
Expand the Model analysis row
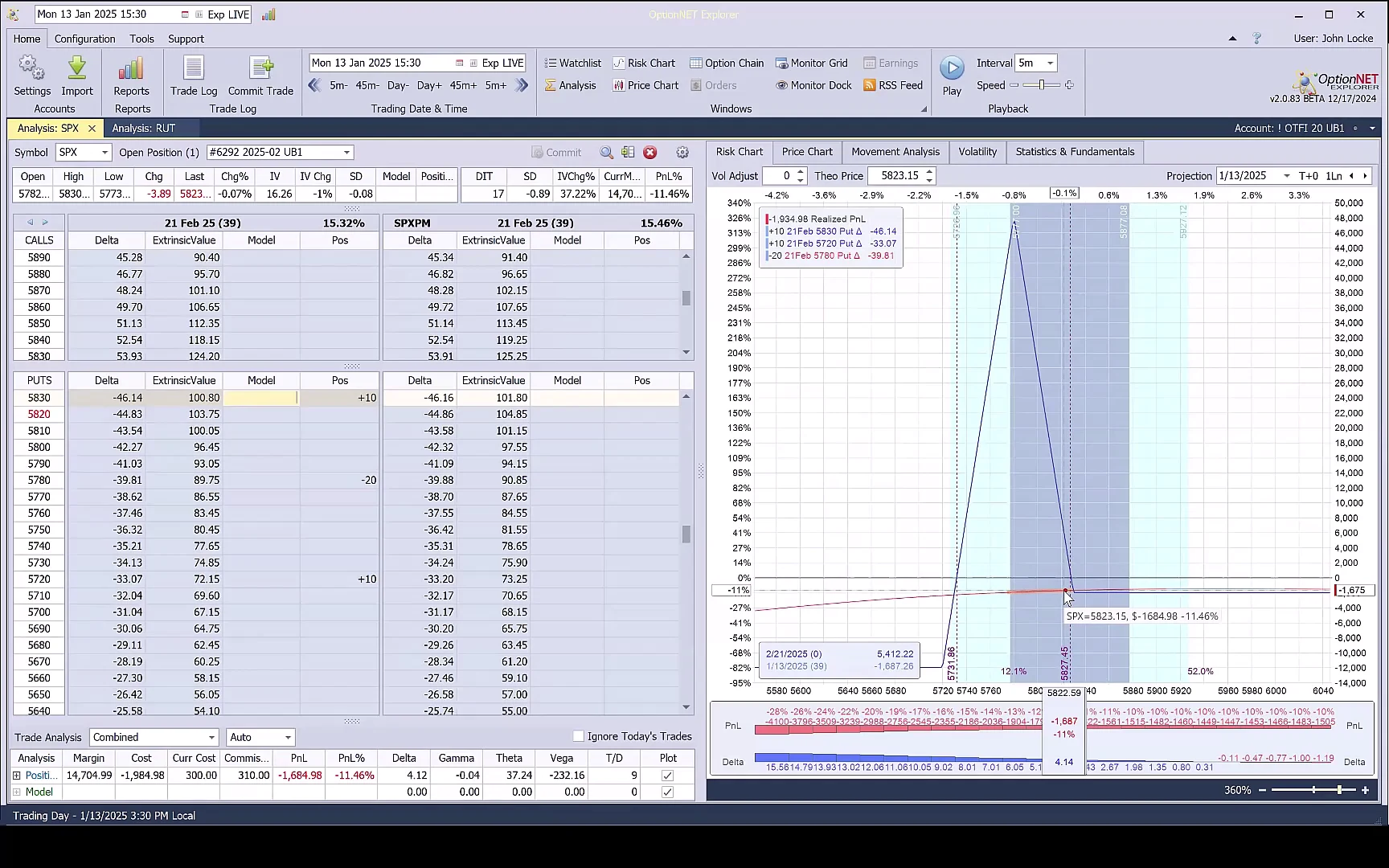(x=17, y=792)
